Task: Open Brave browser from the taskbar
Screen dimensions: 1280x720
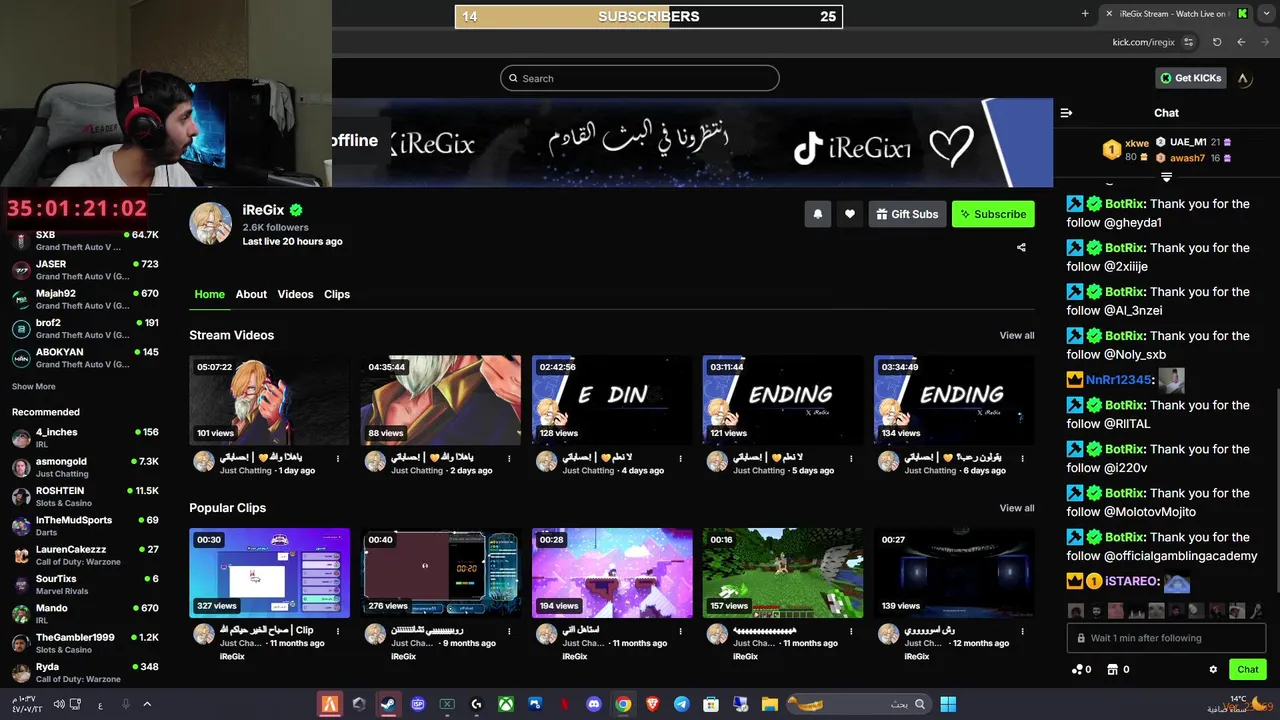Action: [653, 704]
